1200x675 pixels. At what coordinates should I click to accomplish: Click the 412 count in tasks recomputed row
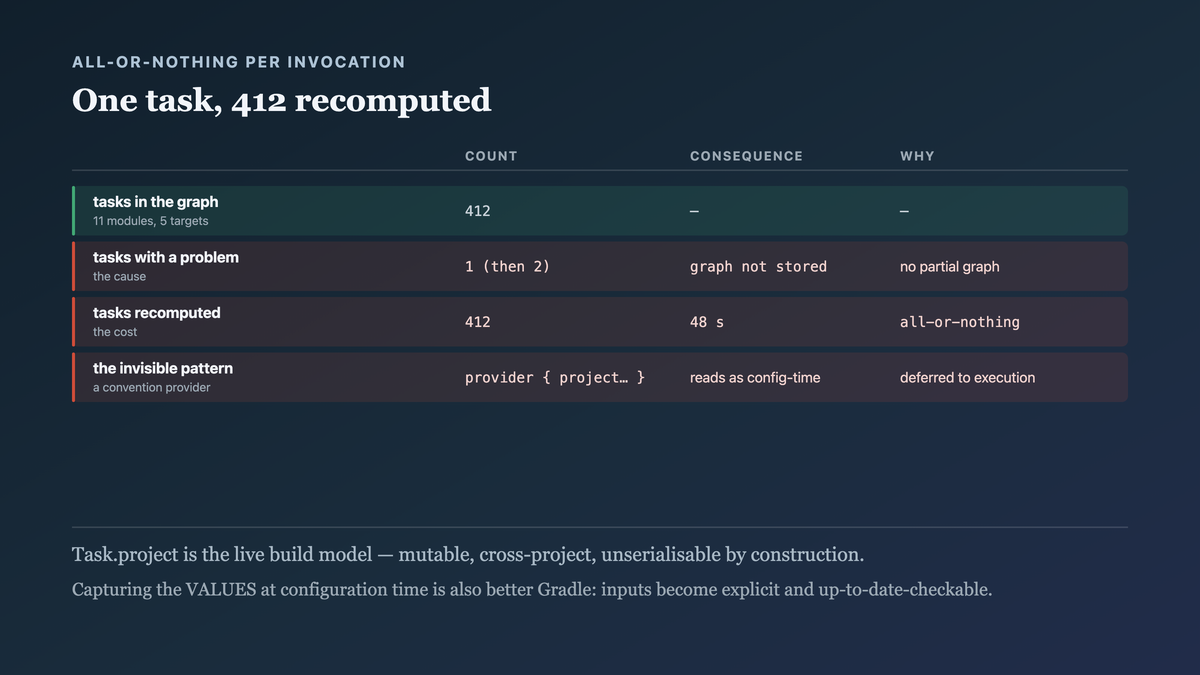(x=478, y=322)
